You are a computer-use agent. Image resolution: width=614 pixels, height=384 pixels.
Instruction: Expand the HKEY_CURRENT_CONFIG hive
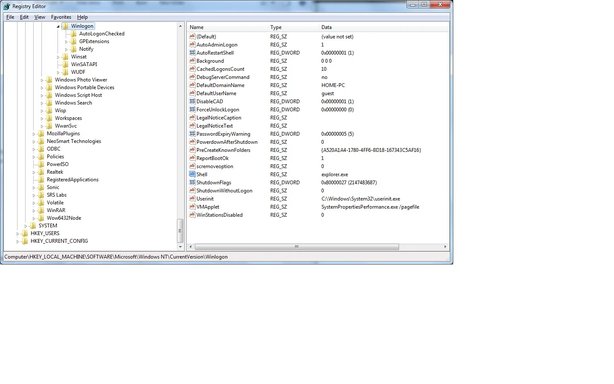click(18, 242)
